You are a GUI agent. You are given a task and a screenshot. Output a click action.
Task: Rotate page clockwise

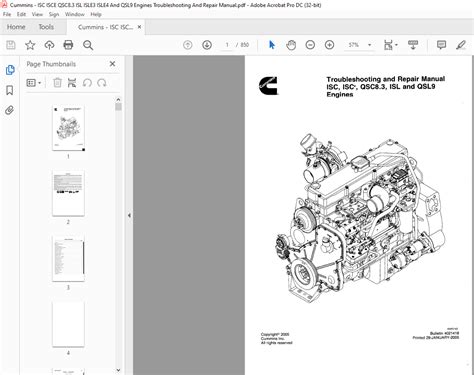tap(102, 83)
